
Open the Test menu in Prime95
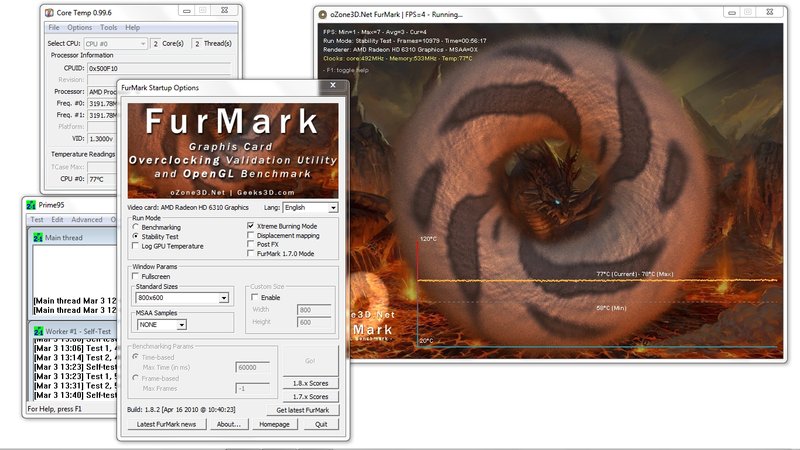click(37, 220)
